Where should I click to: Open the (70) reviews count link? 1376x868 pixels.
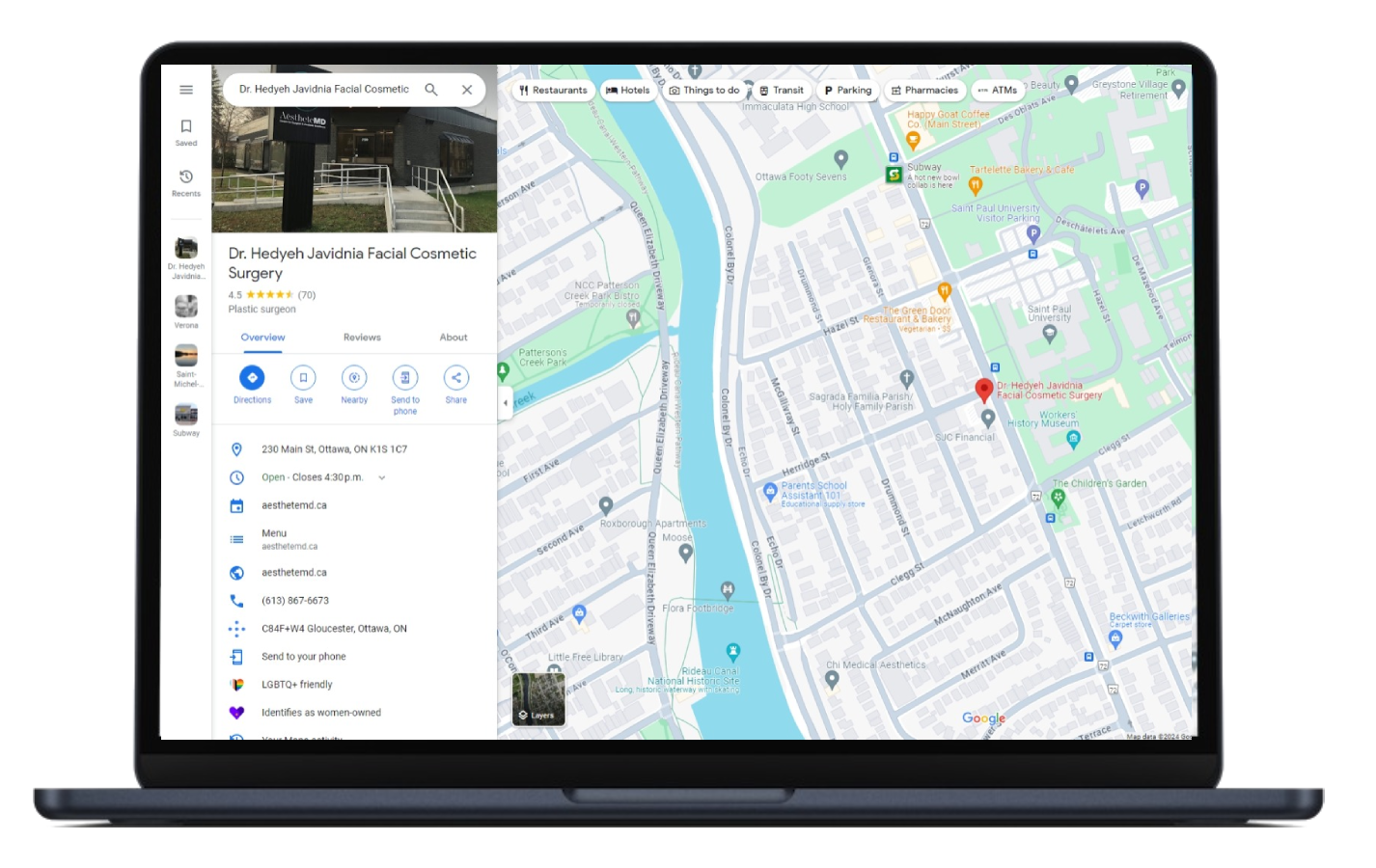(307, 295)
